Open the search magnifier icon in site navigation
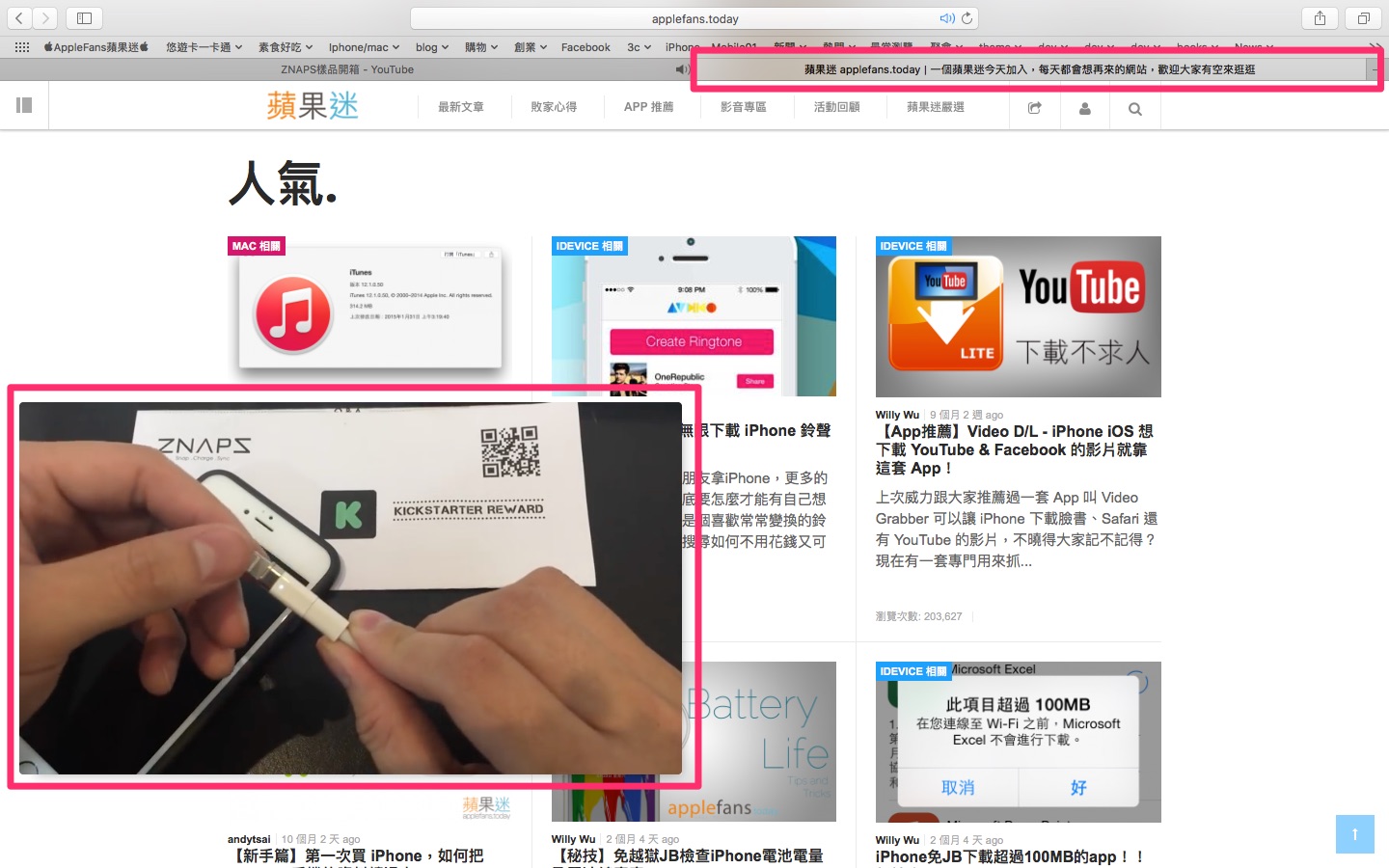The height and width of the screenshot is (868, 1389). (1135, 109)
